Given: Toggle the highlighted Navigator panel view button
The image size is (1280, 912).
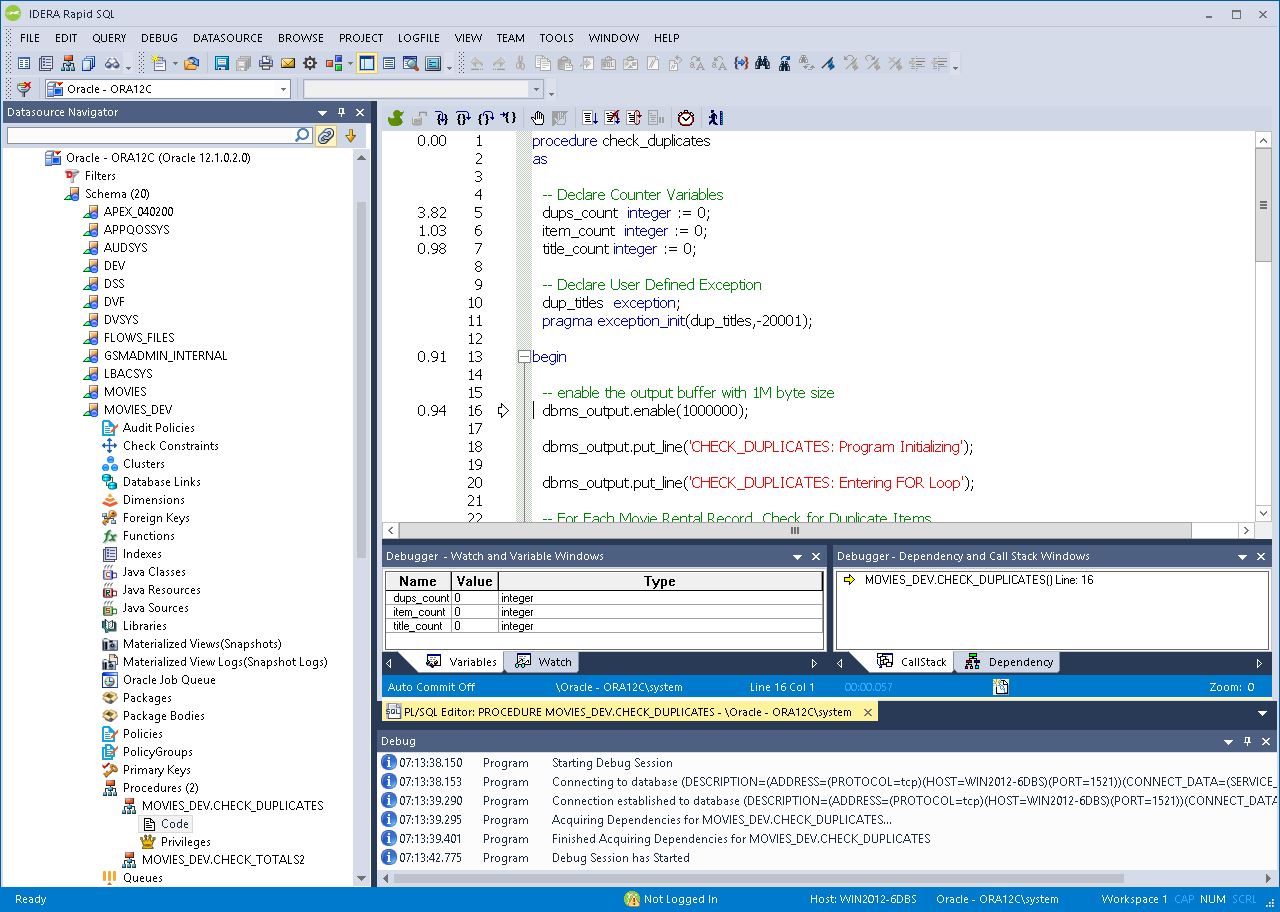Looking at the screenshot, I should (367, 63).
